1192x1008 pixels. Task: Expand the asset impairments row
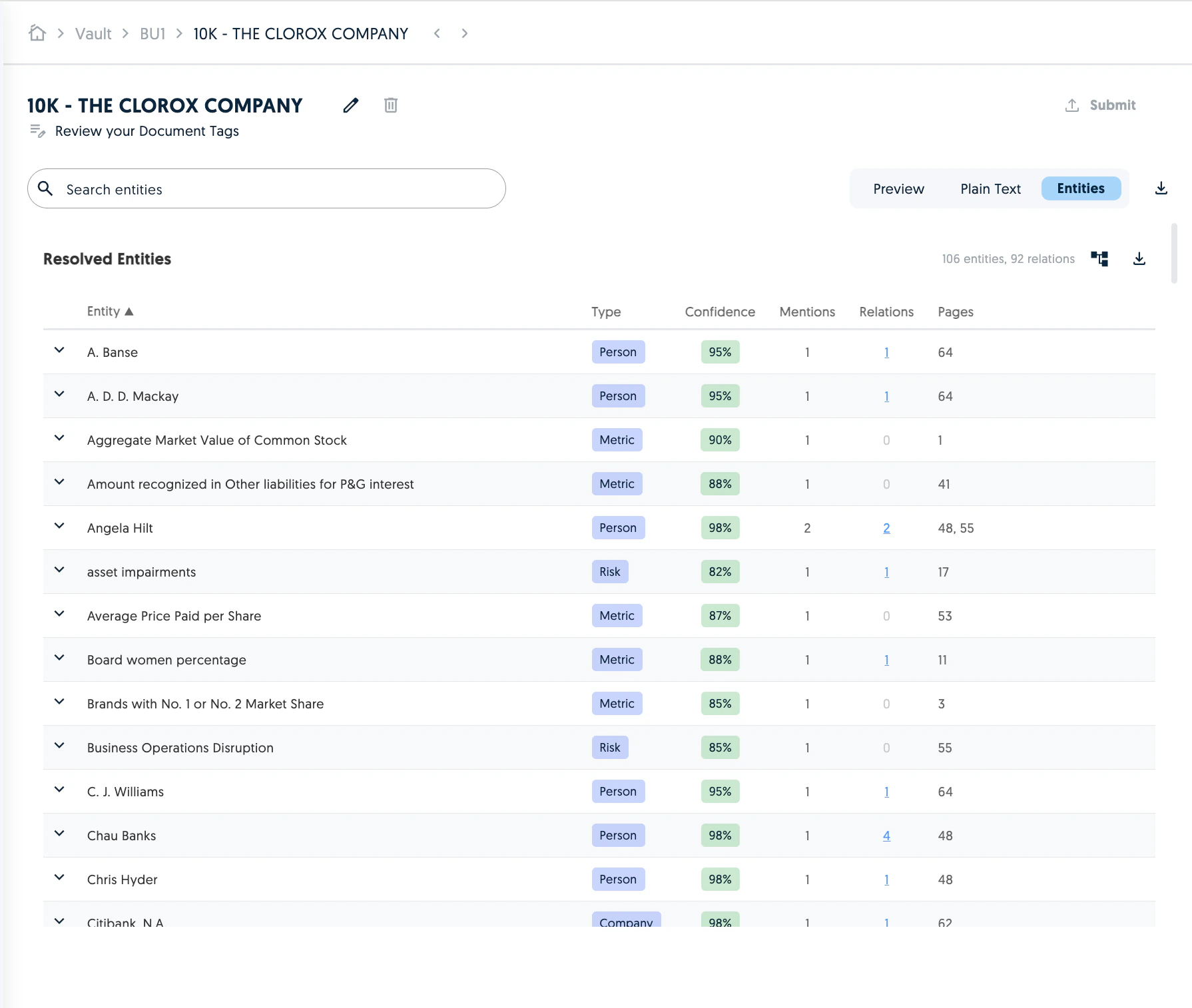pos(59,570)
